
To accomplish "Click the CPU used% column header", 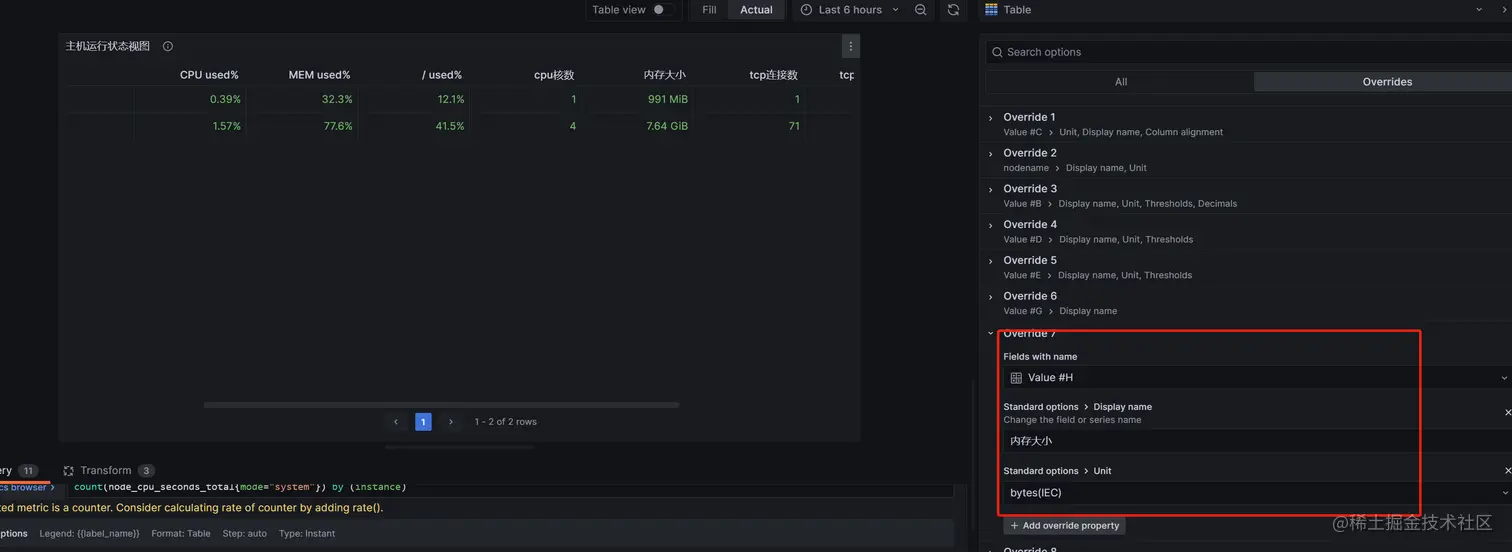I will click(209, 75).
